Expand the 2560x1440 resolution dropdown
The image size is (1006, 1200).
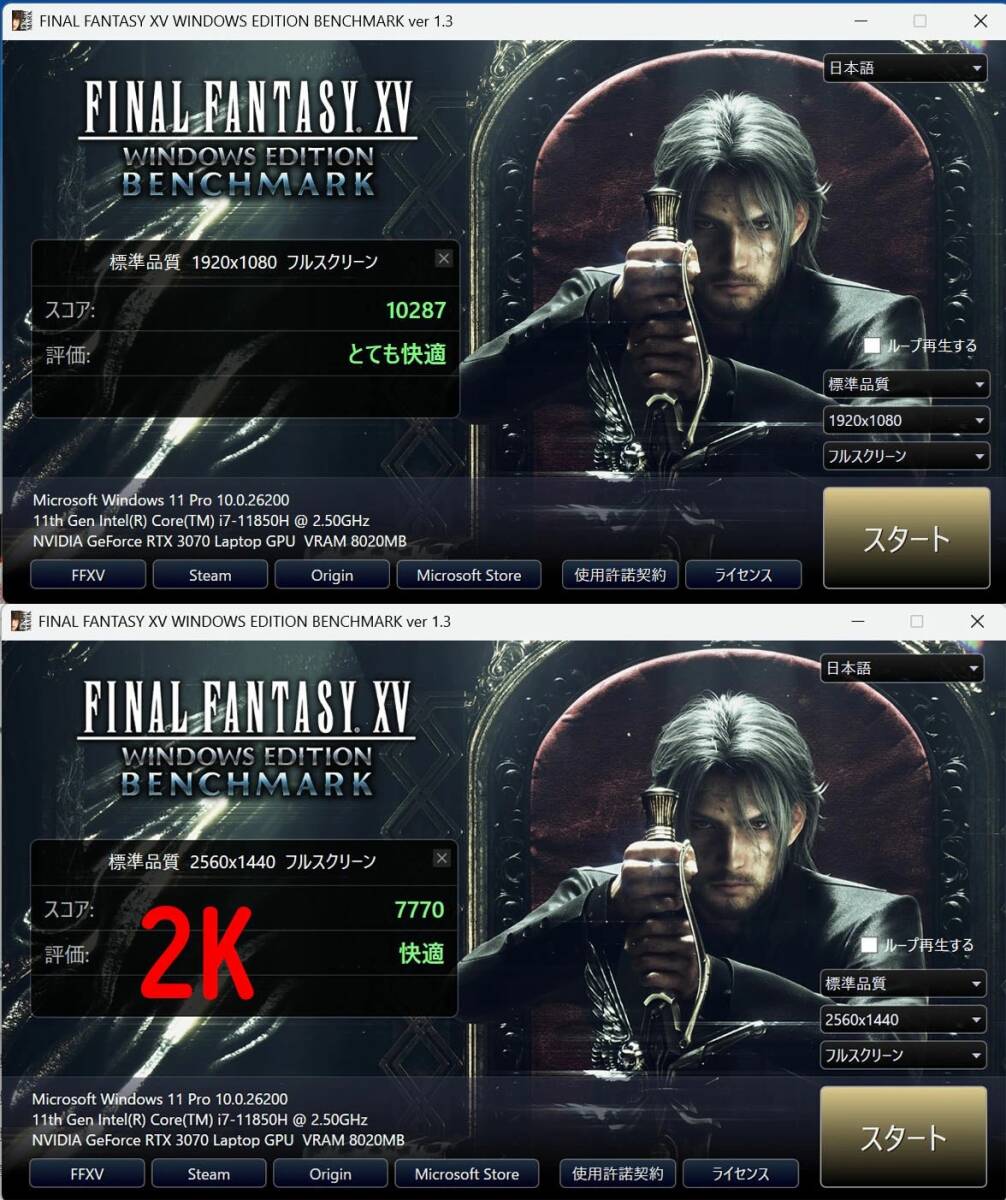coord(903,1019)
